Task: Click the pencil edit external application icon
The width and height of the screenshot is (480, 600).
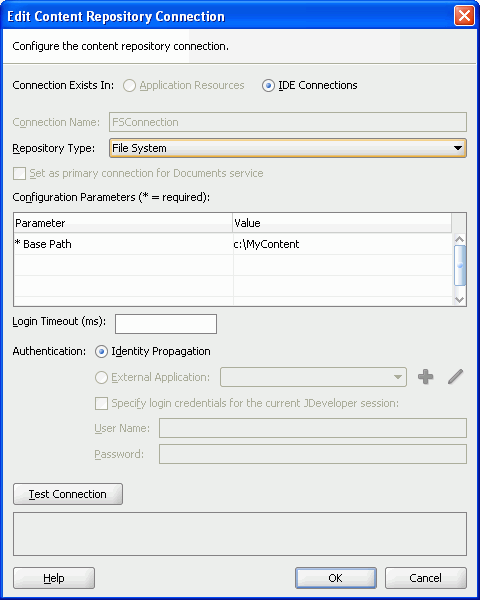Action: [456, 377]
